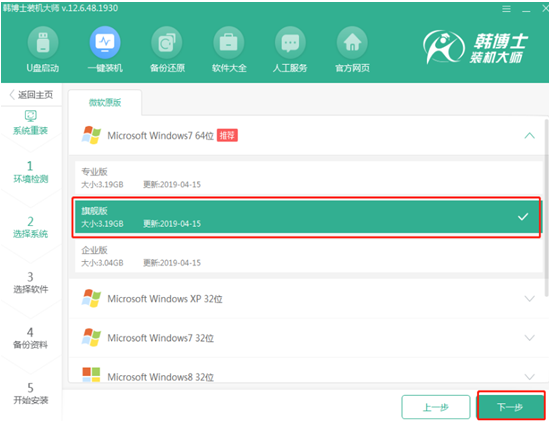
Task: Click 大小:3.04GB under 企业版
Action: point(102,263)
